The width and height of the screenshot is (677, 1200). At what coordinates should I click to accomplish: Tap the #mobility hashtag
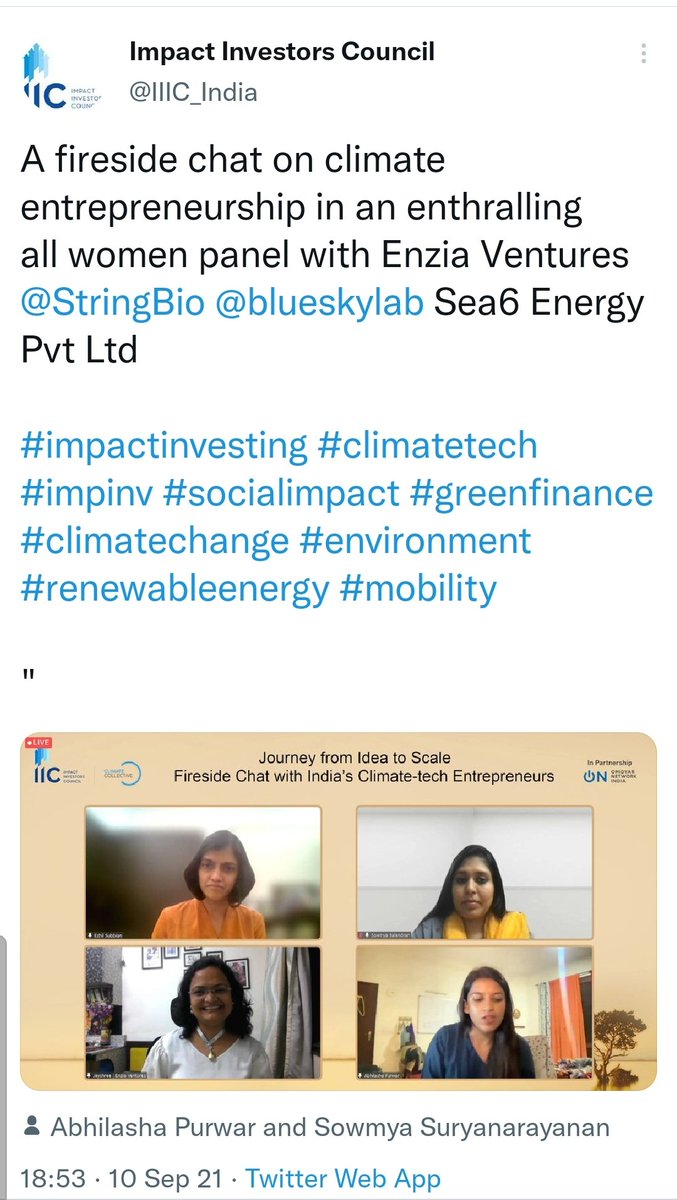click(x=417, y=589)
